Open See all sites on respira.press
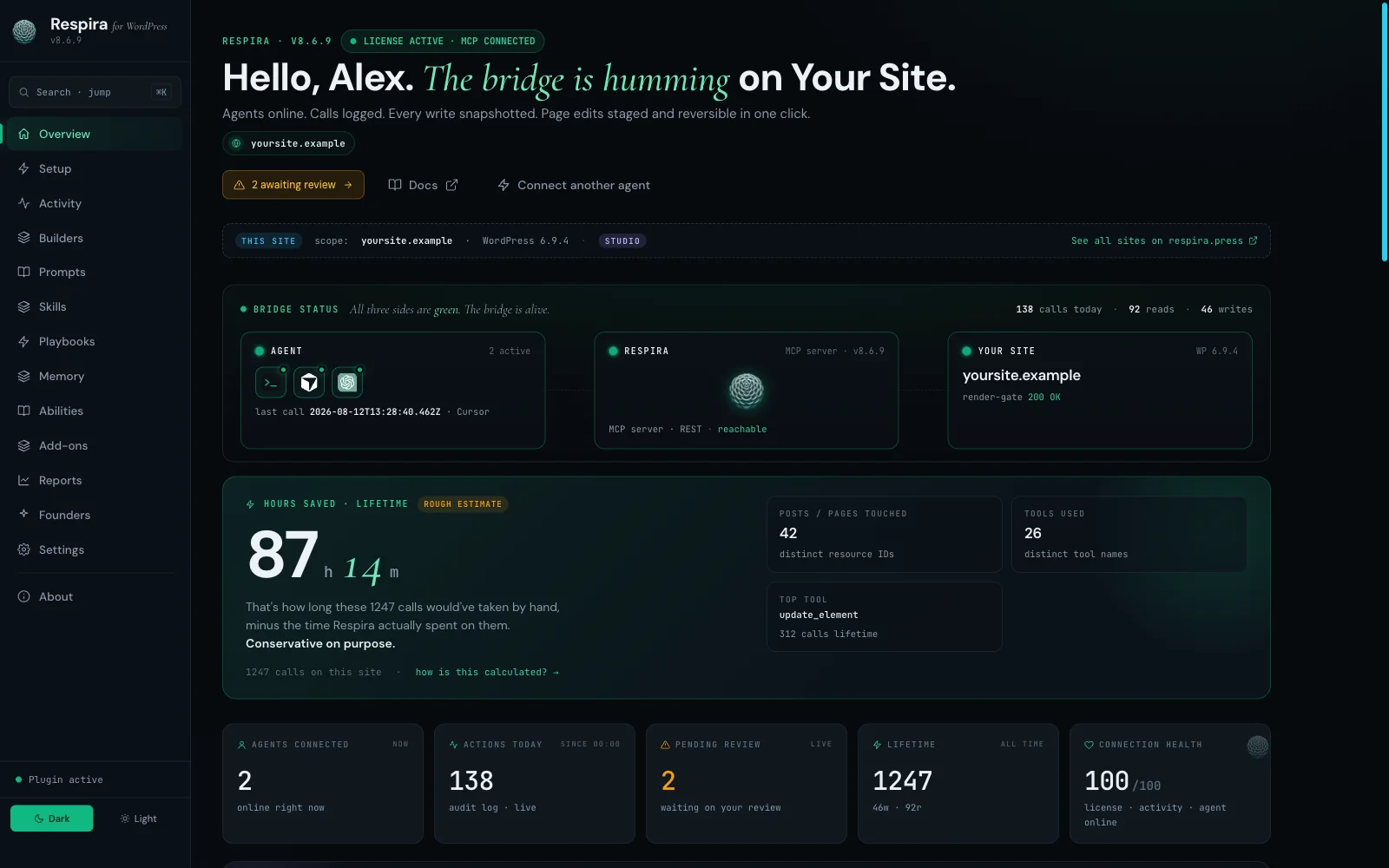 (1163, 240)
